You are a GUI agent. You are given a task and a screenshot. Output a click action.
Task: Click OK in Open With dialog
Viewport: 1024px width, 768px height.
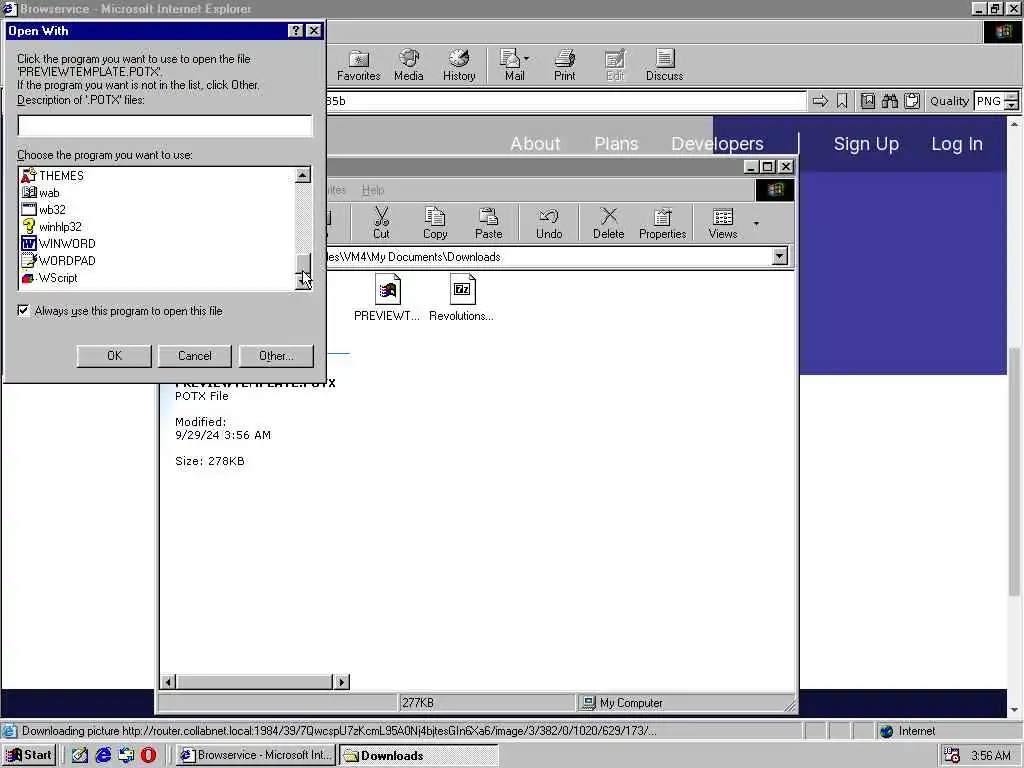(x=114, y=356)
